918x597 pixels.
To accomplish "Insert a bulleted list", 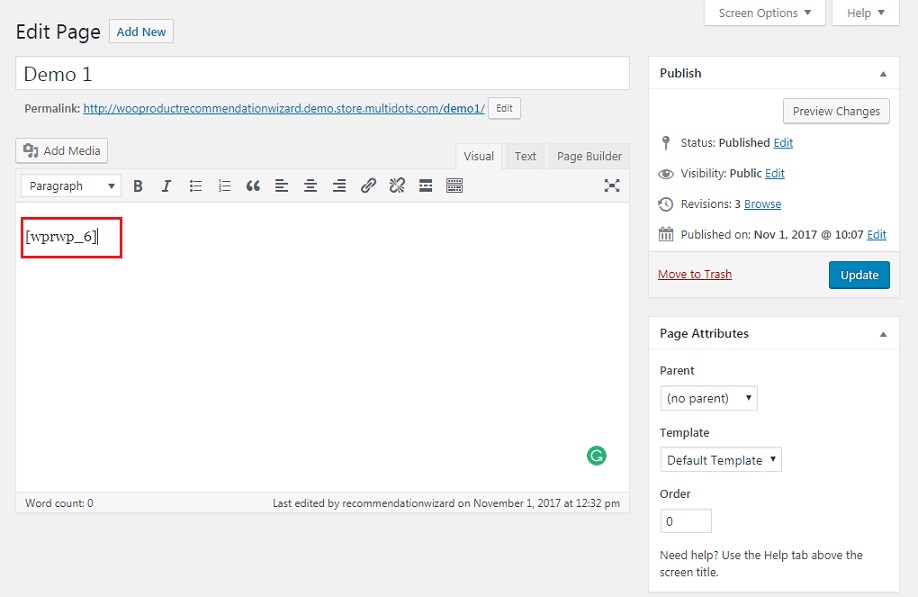I will coord(196,186).
